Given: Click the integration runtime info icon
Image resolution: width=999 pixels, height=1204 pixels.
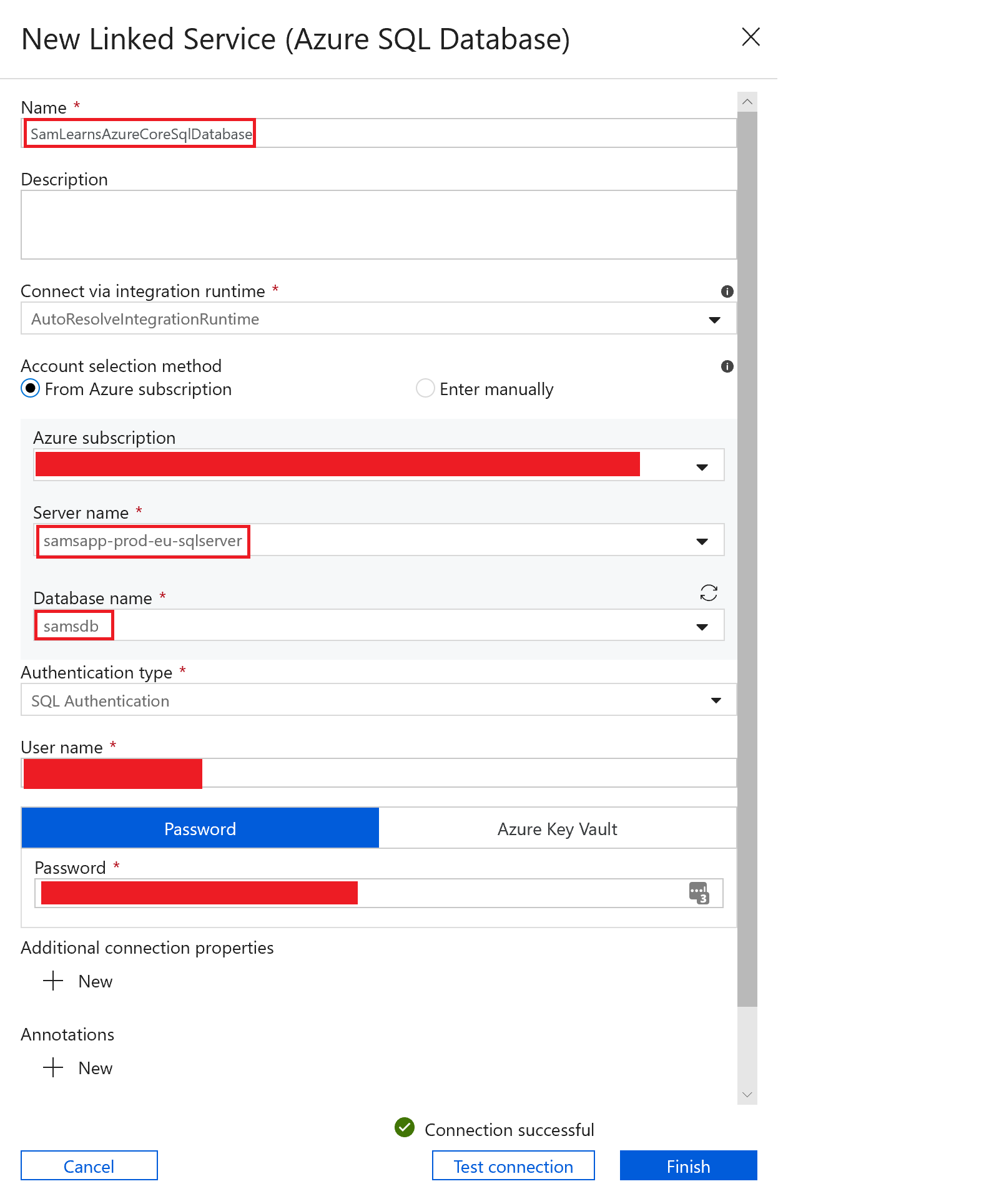Looking at the screenshot, I should (x=727, y=291).
